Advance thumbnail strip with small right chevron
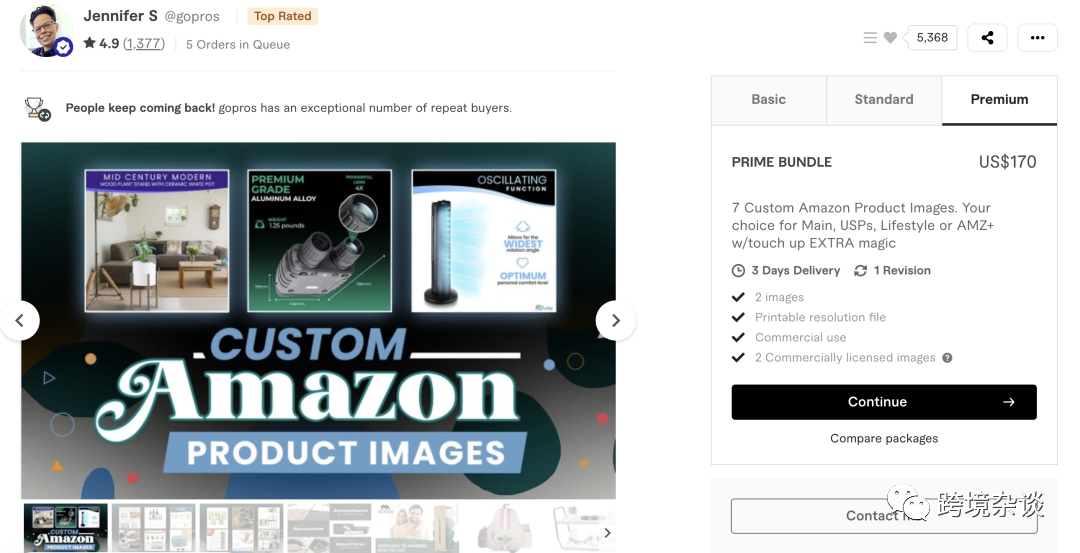 click(607, 532)
